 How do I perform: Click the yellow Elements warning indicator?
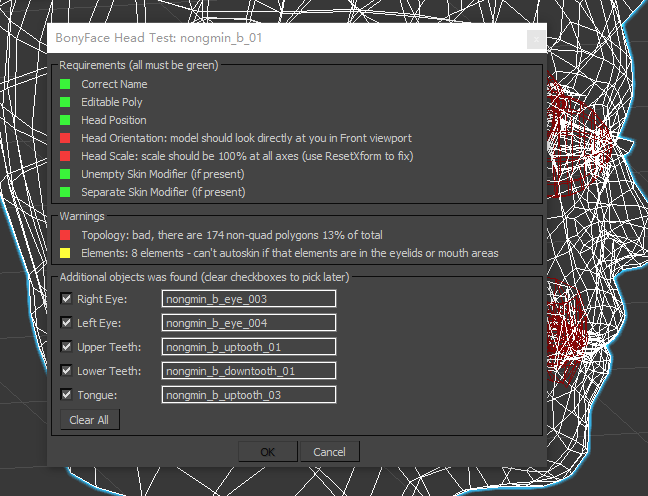[x=65, y=253]
